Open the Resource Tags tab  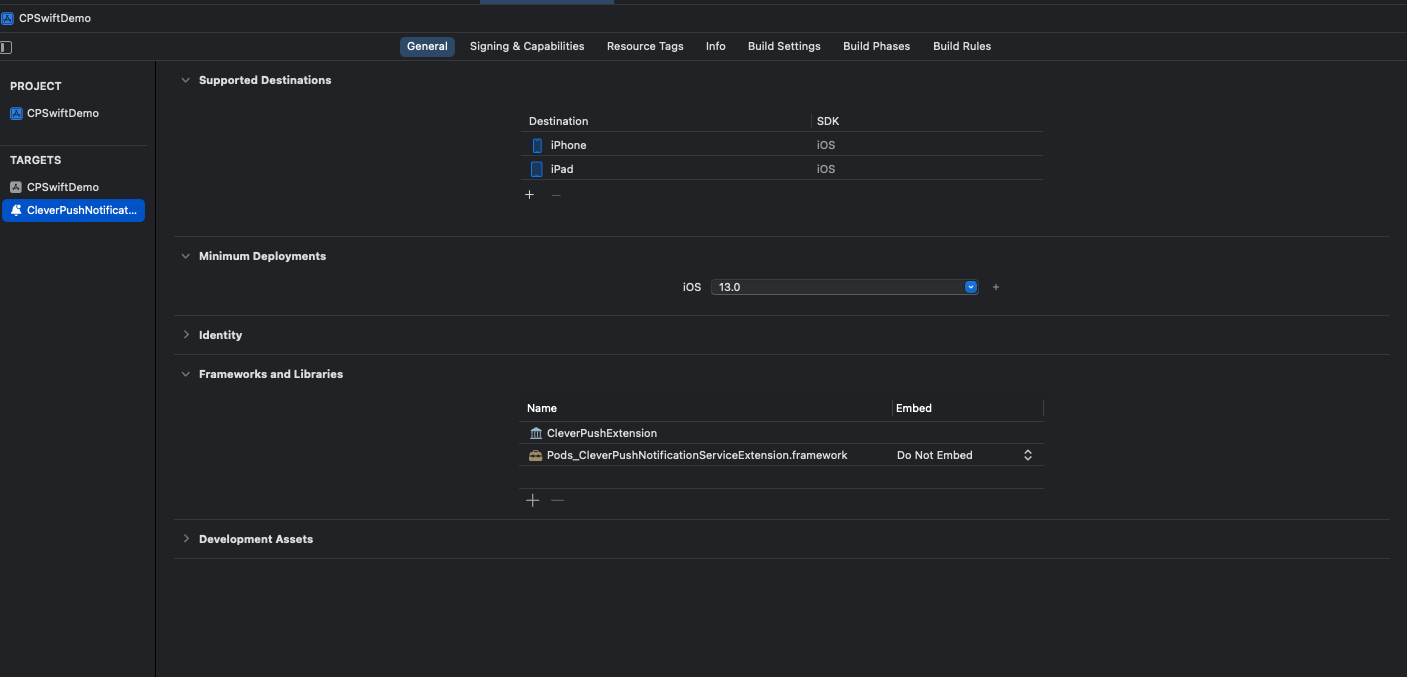(645, 46)
